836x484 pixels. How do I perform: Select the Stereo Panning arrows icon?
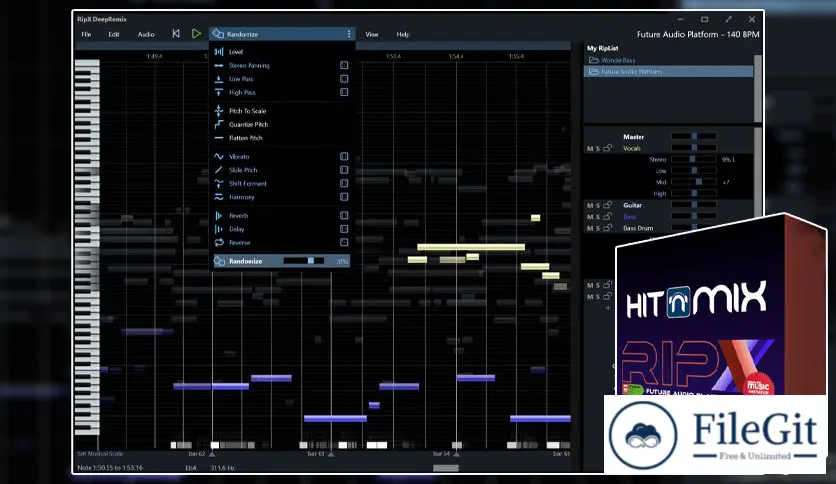(219, 66)
